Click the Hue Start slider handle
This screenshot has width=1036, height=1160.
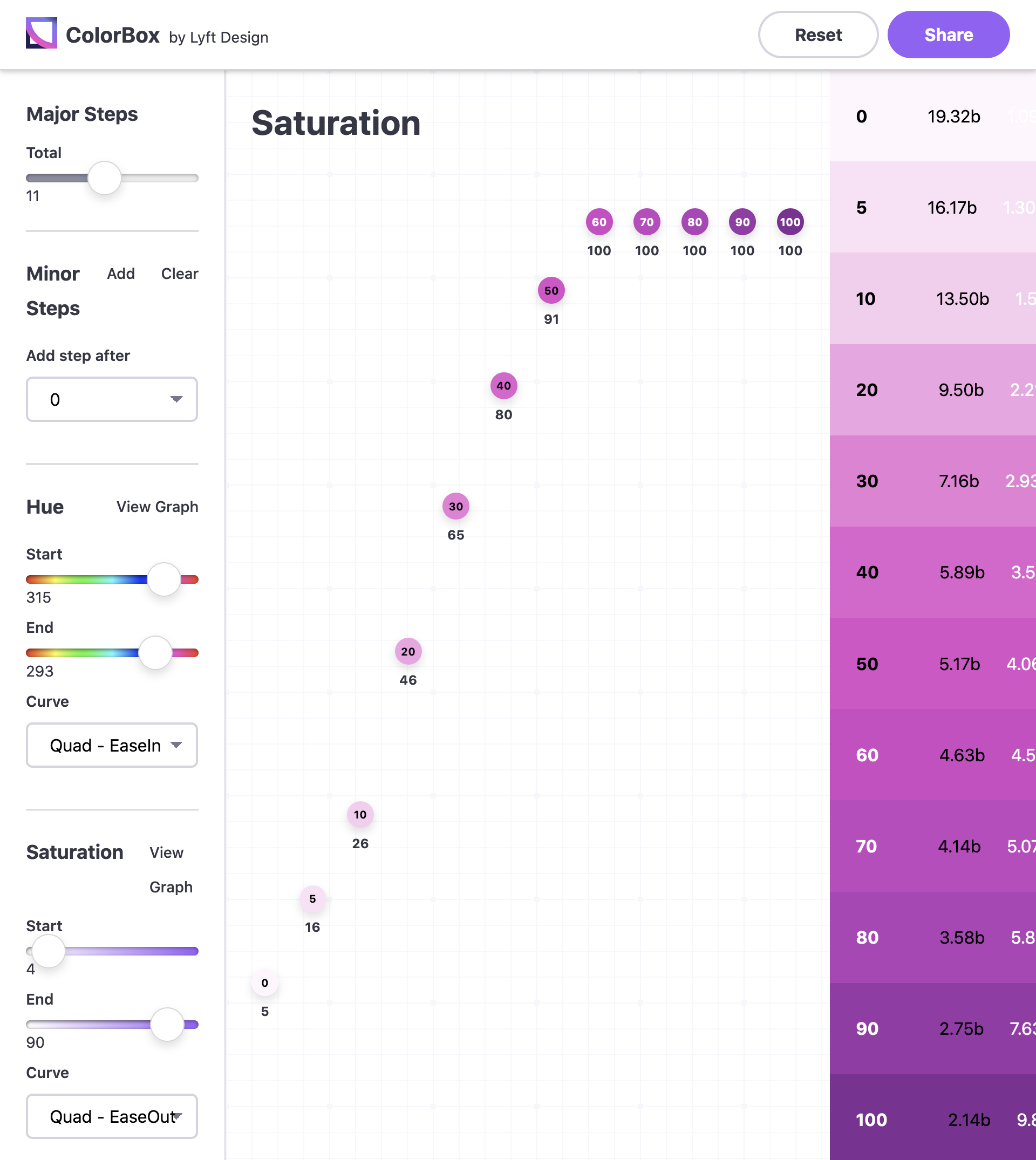pyautogui.click(x=164, y=579)
